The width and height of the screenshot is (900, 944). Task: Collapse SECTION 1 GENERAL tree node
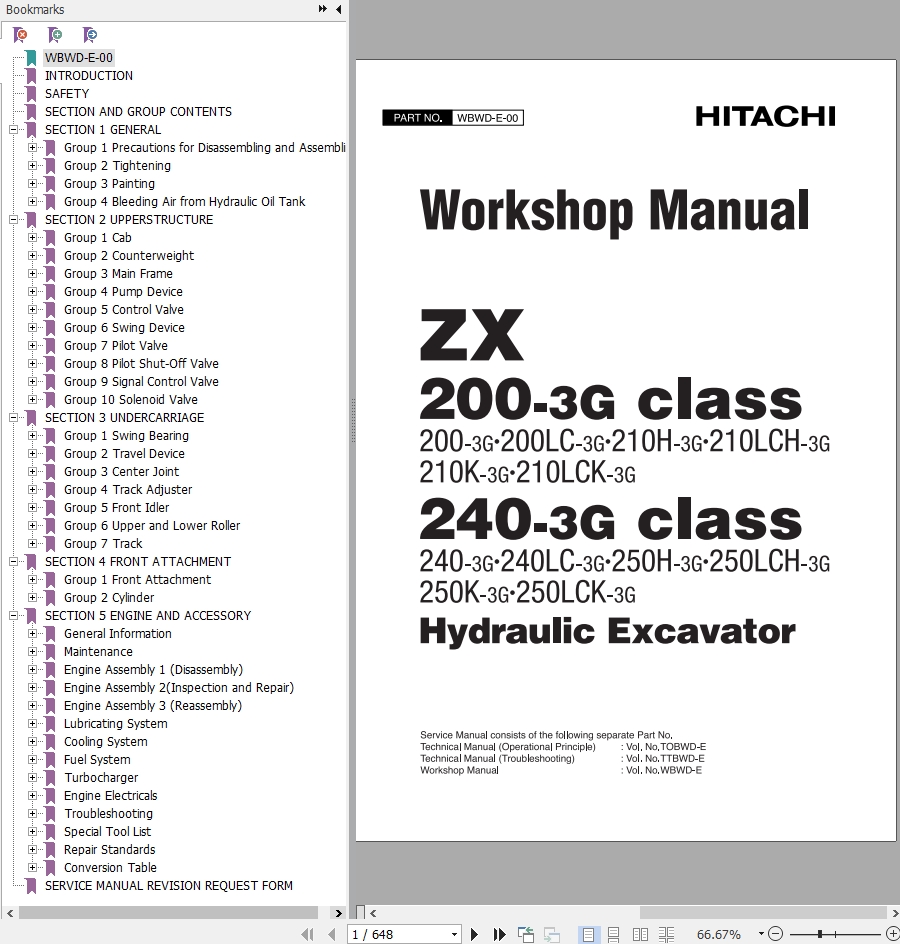[x=13, y=129]
